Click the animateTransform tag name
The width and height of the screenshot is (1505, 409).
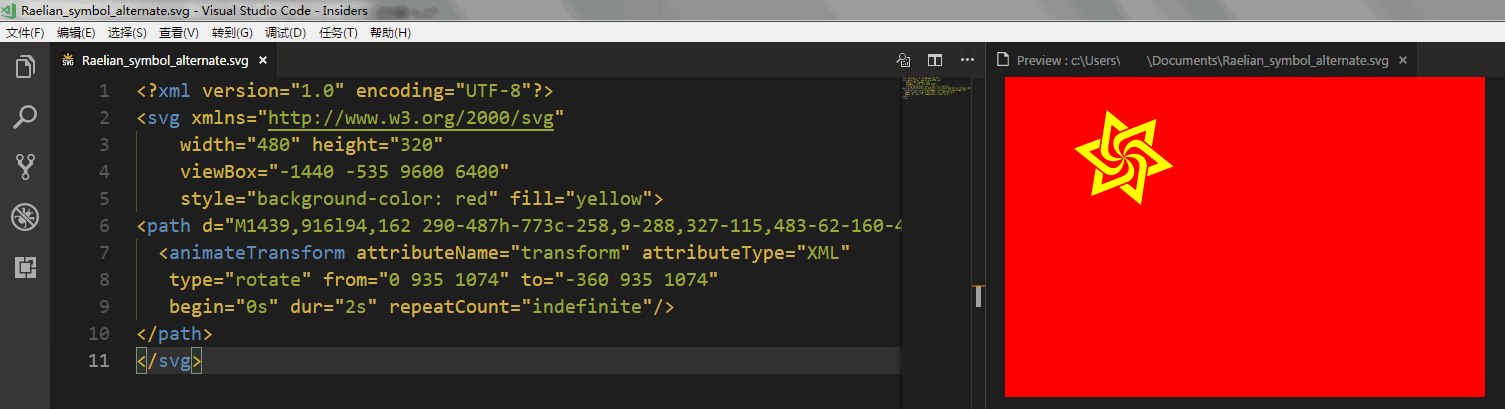tap(257, 253)
